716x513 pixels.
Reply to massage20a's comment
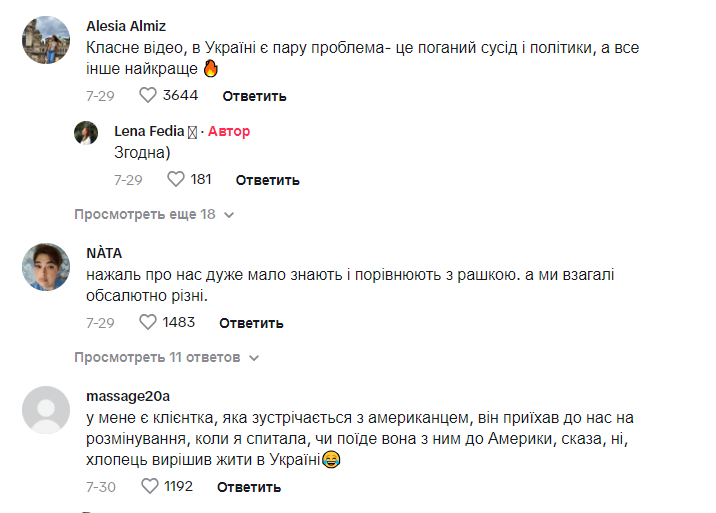[x=249, y=487]
